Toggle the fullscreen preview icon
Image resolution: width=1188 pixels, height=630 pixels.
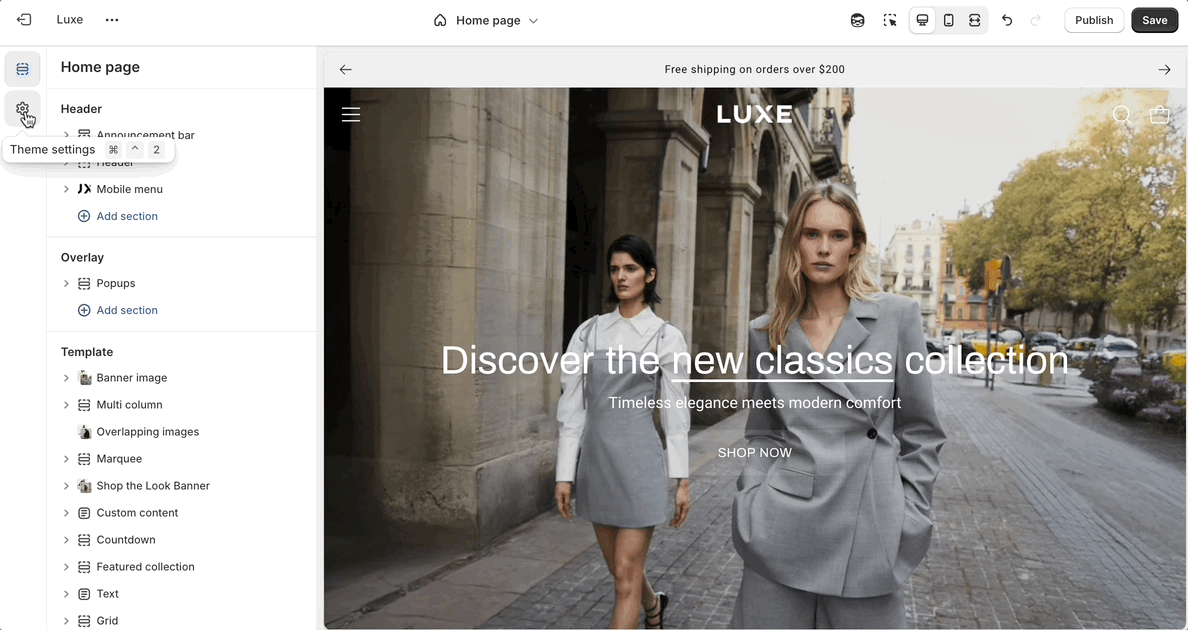tap(974, 20)
